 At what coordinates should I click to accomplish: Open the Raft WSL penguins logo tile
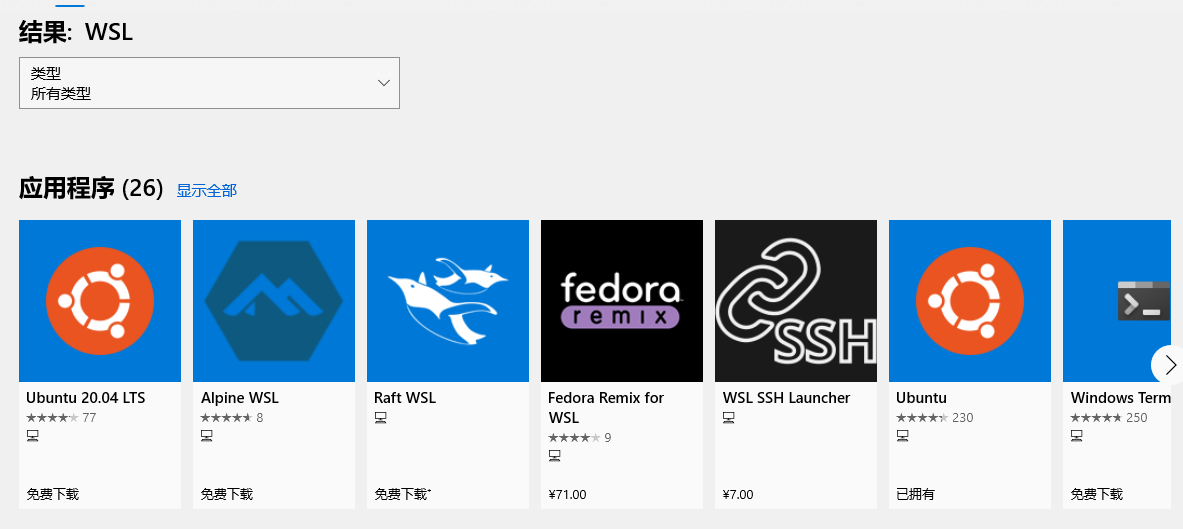448,300
